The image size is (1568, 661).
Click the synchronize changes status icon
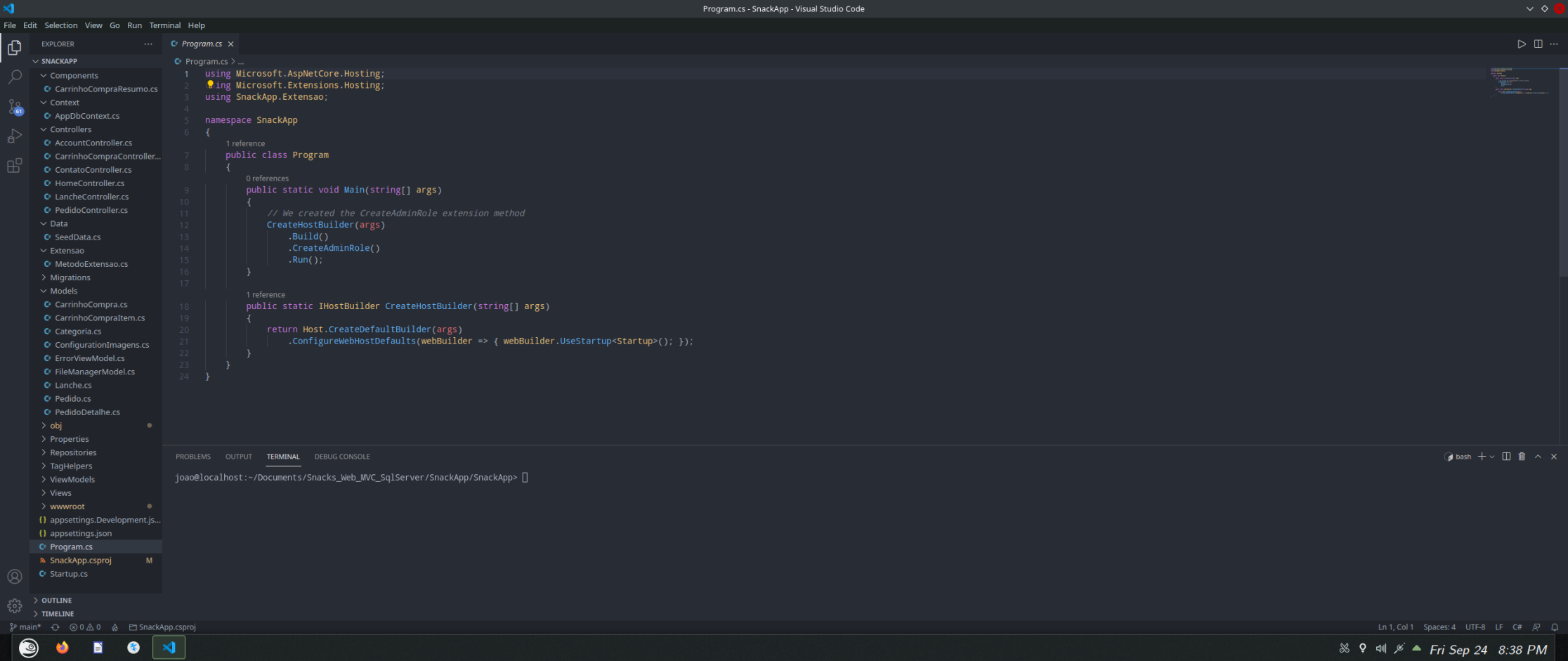[x=55, y=627]
